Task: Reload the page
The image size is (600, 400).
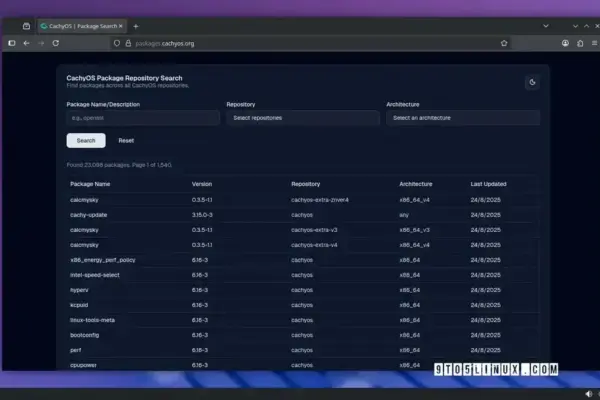Action: pyautogui.click(x=56, y=43)
